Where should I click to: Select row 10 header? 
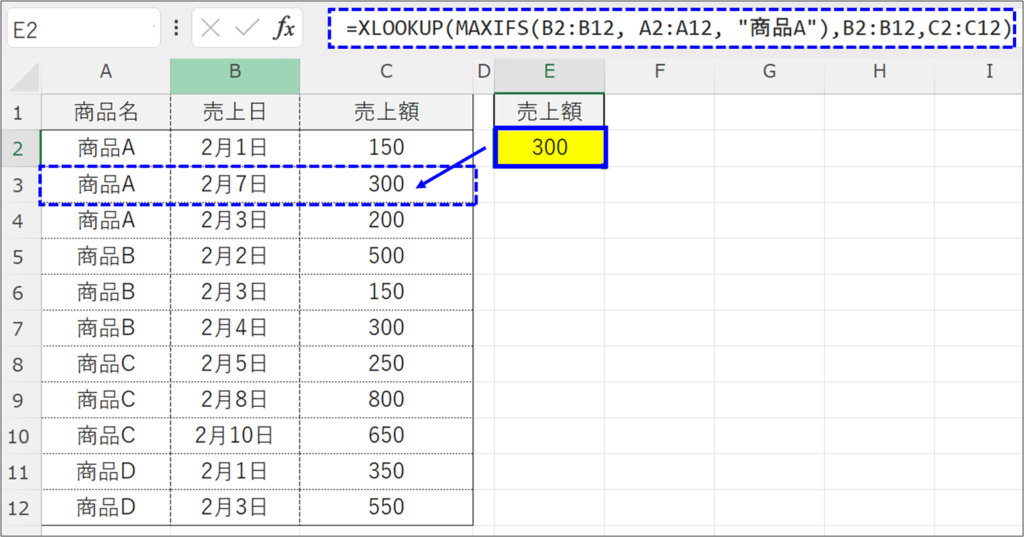pos(20,435)
